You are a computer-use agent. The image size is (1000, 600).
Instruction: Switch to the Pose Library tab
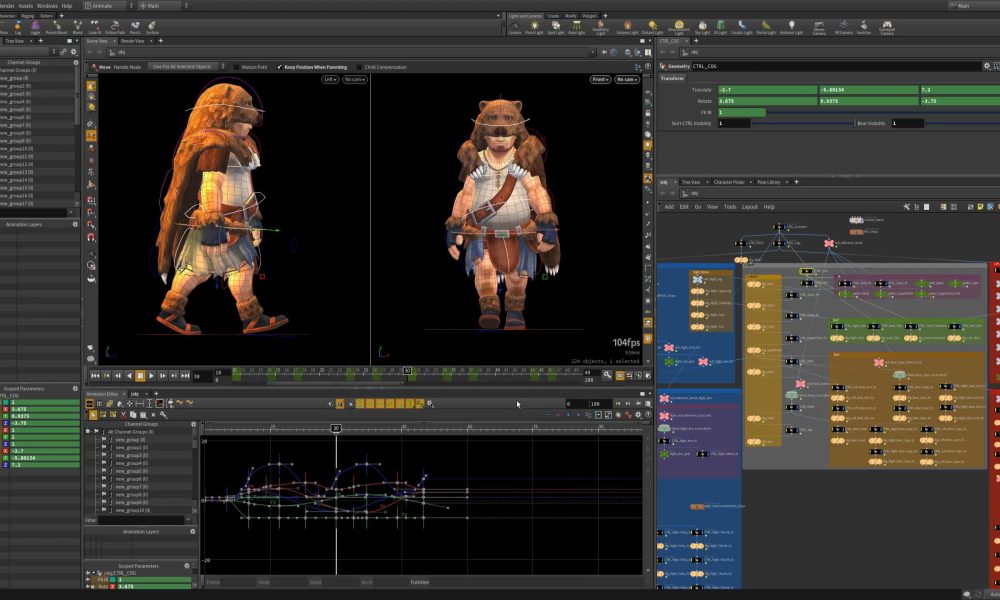(x=768, y=182)
